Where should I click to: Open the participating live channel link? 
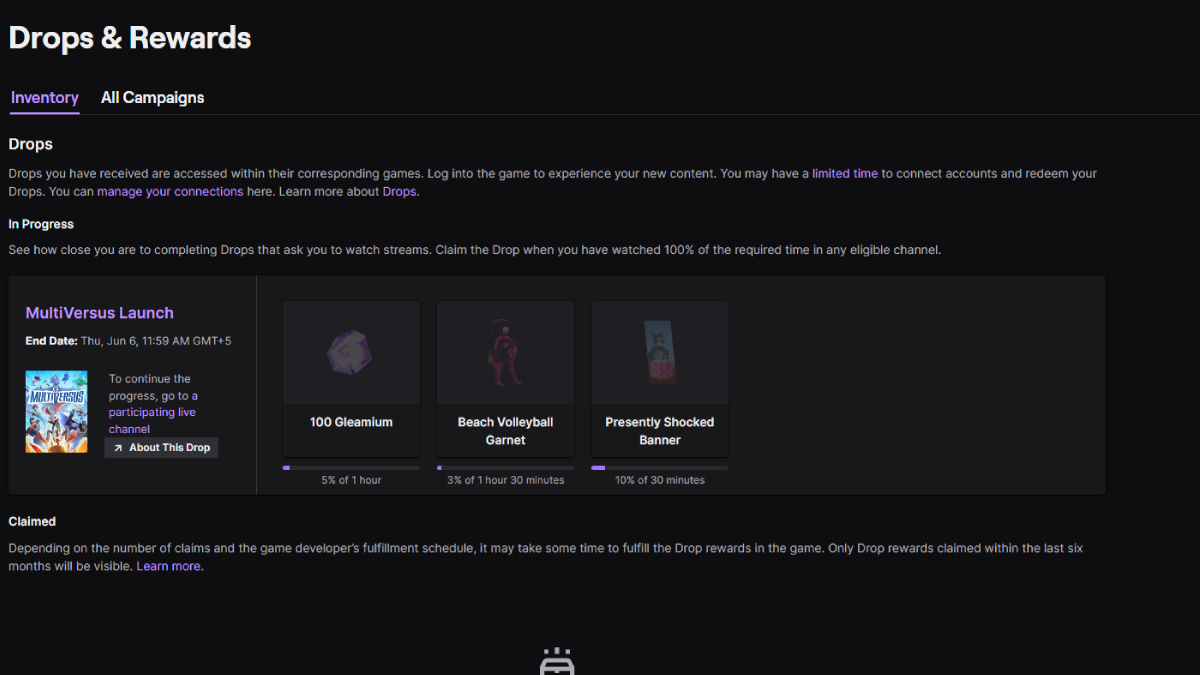(x=152, y=411)
